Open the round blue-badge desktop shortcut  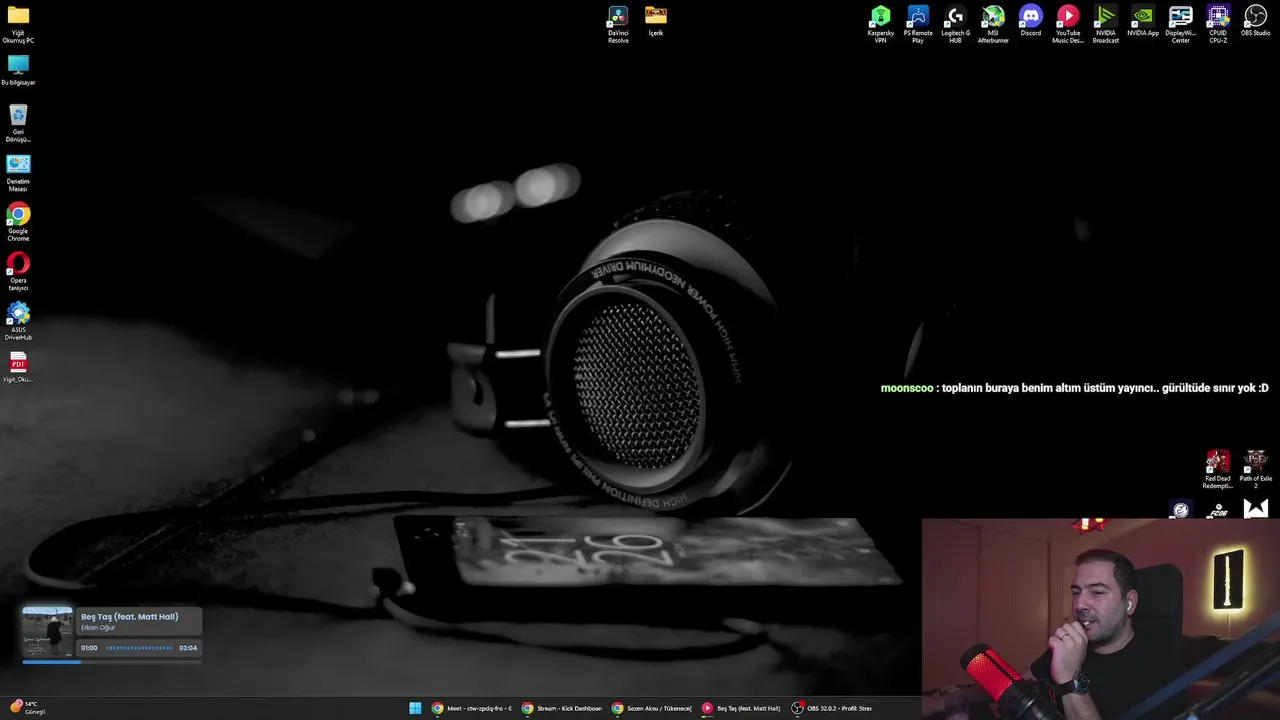(1181, 510)
